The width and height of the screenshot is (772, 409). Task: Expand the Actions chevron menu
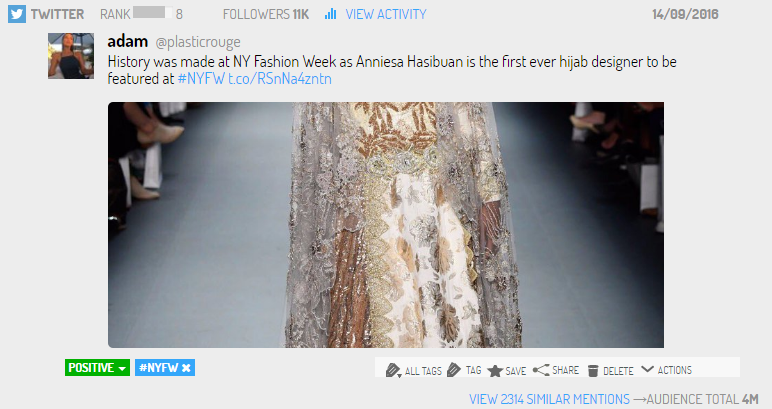pos(647,369)
